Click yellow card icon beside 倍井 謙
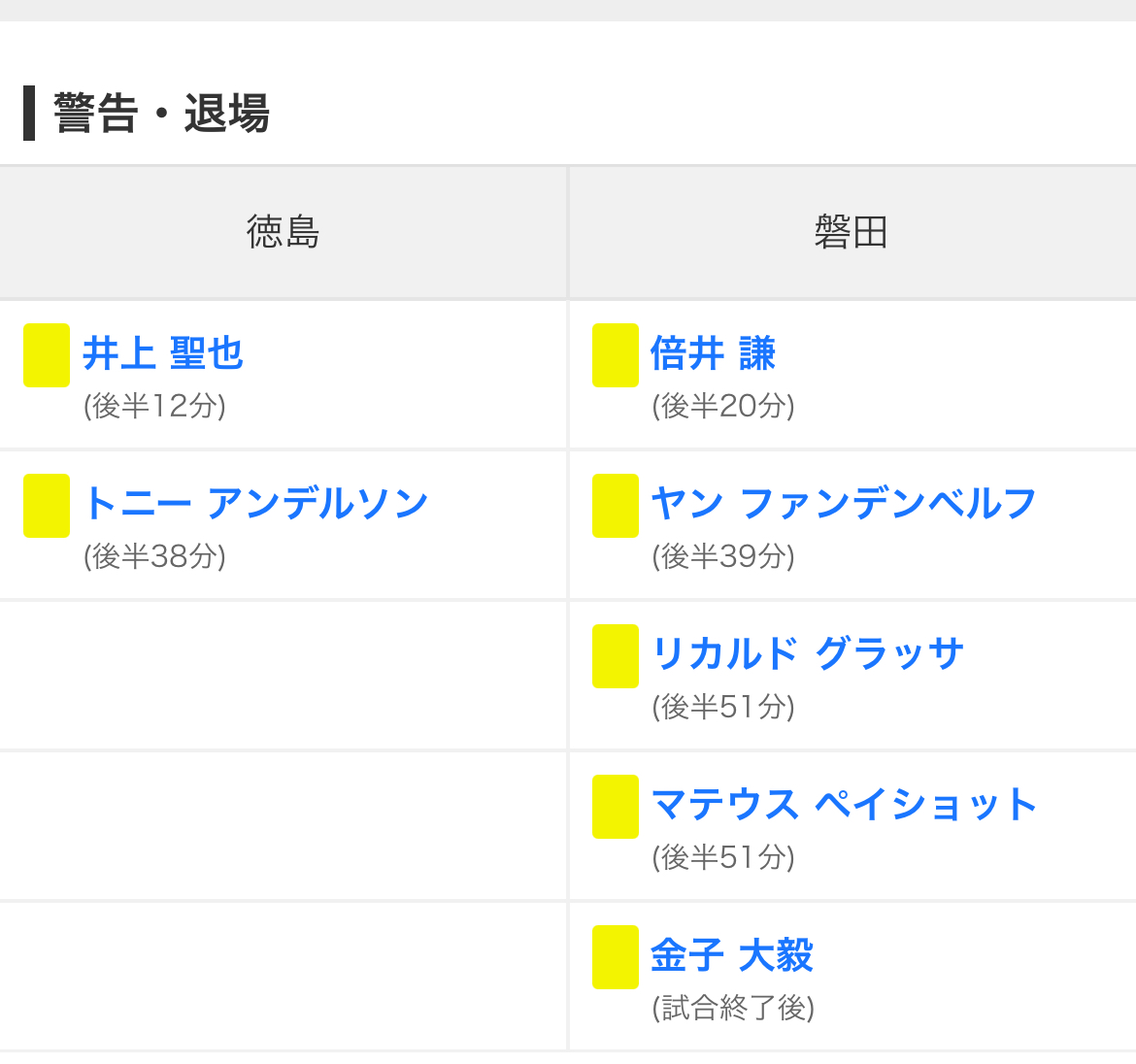The height and width of the screenshot is (1064, 1136). click(x=616, y=355)
